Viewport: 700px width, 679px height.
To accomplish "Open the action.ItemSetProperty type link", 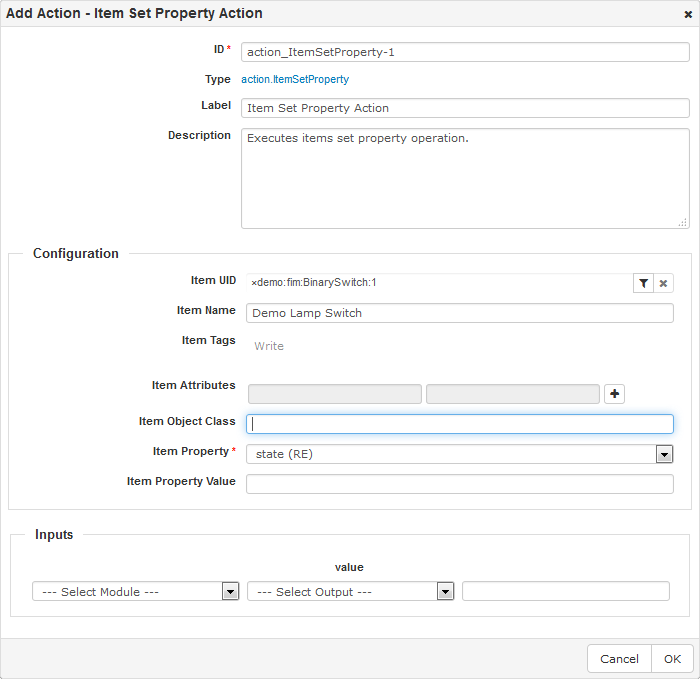I will (295, 79).
